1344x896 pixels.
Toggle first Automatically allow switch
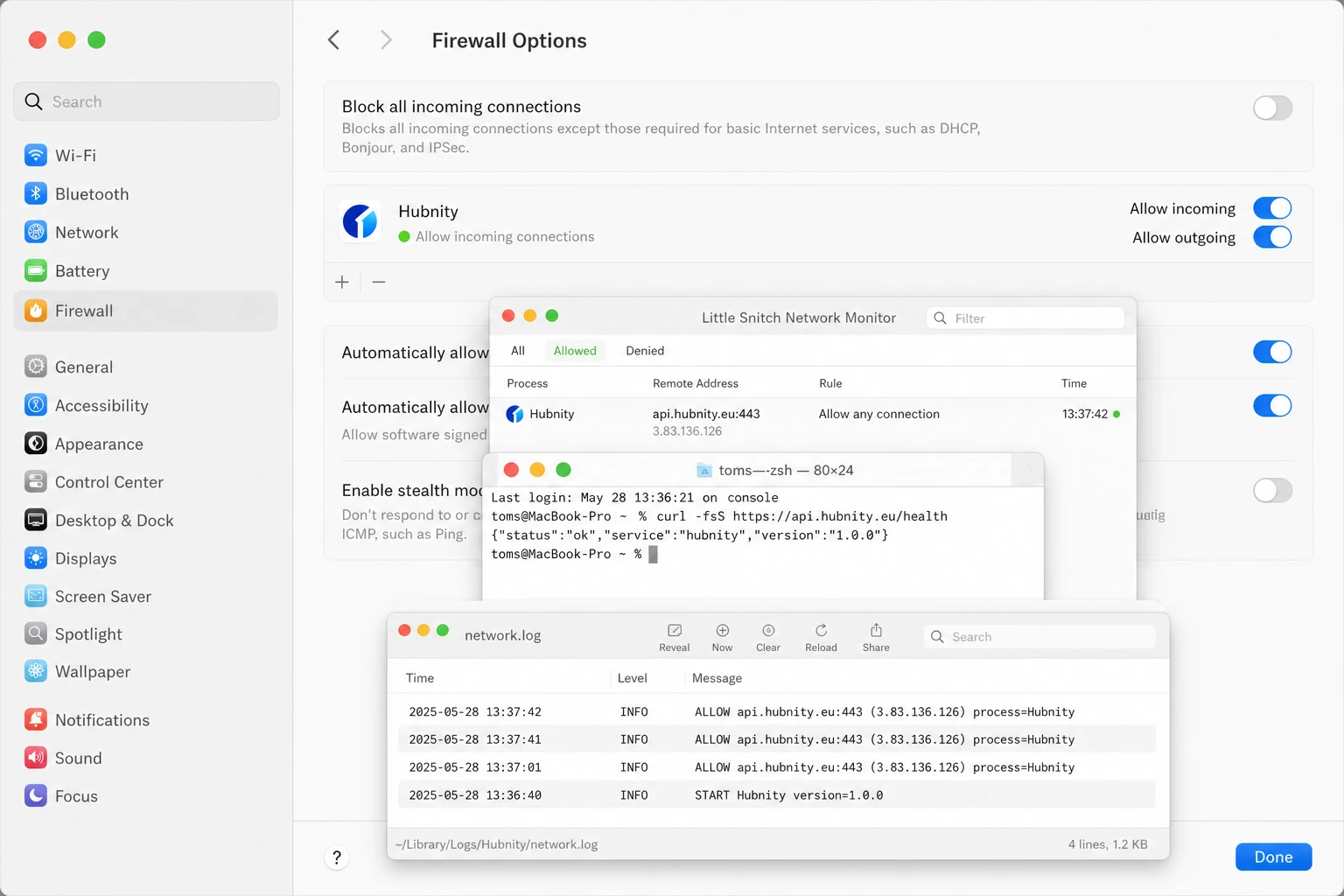point(1272,352)
